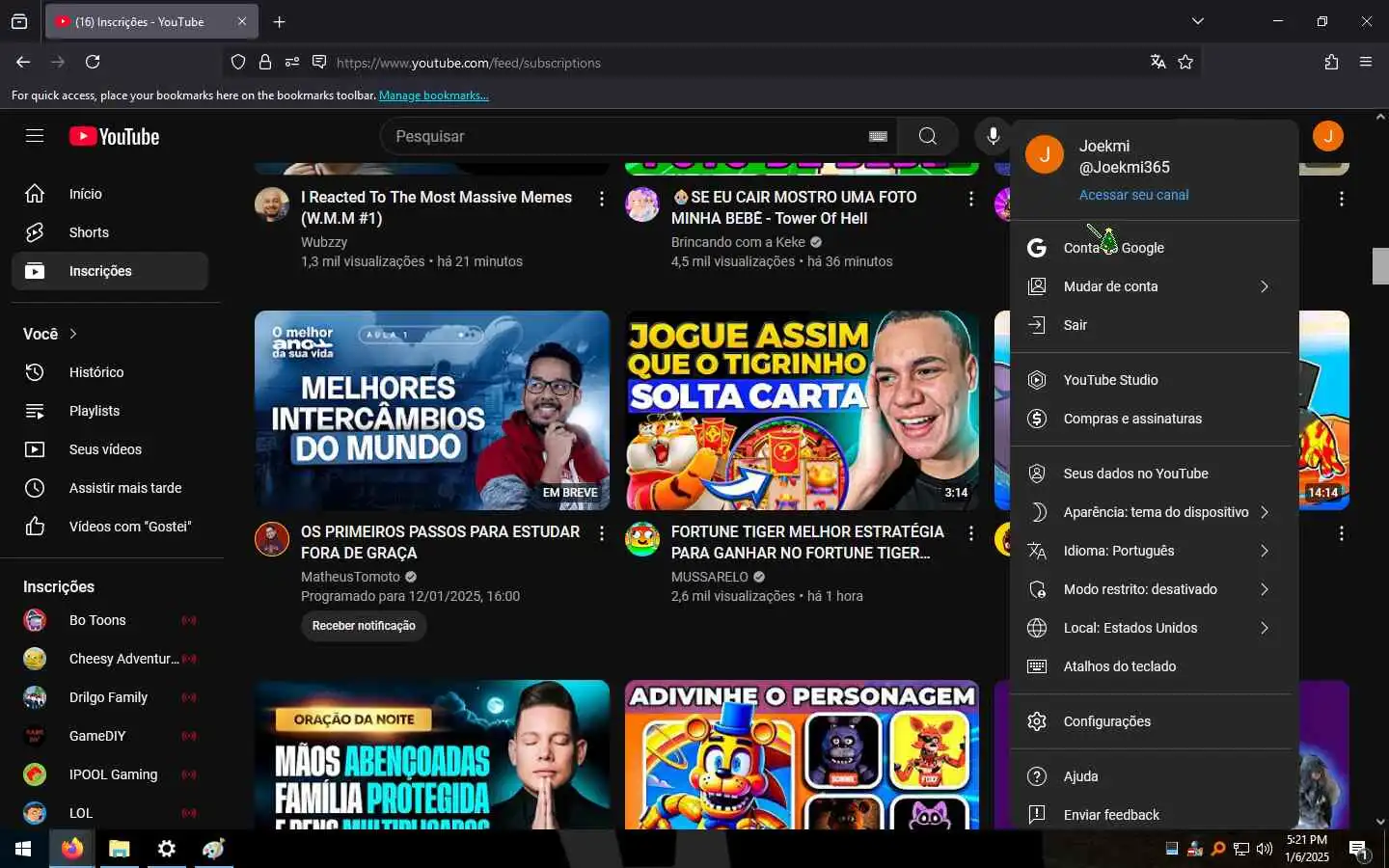Click the browser back arrow
Screen dimensions: 1389x868
(23, 62)
